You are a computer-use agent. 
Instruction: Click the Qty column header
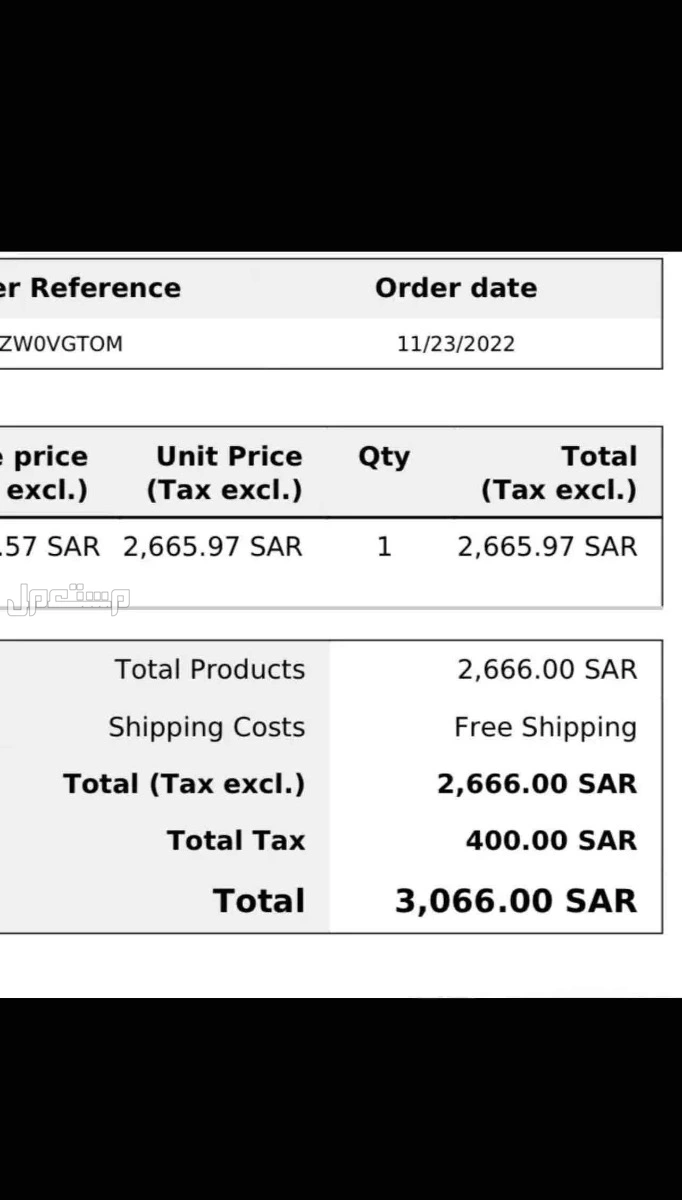coord(384,458)
